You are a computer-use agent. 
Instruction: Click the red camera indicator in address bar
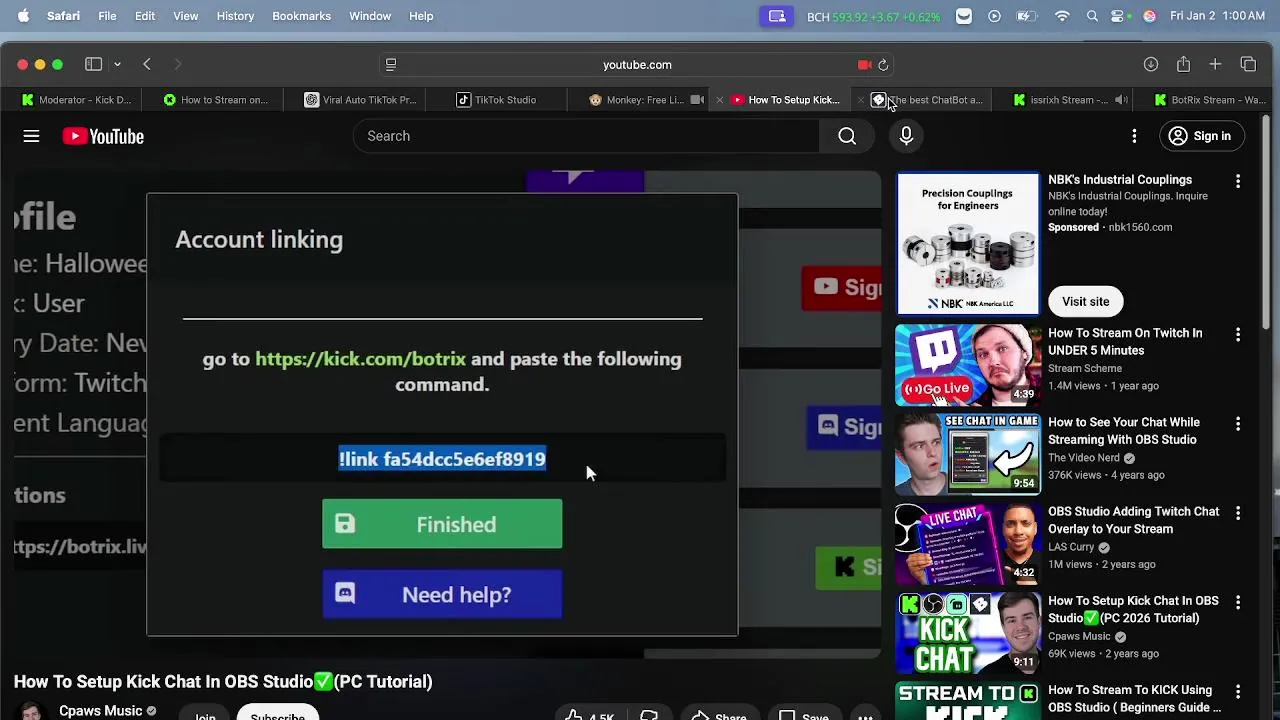pos(864,64)
